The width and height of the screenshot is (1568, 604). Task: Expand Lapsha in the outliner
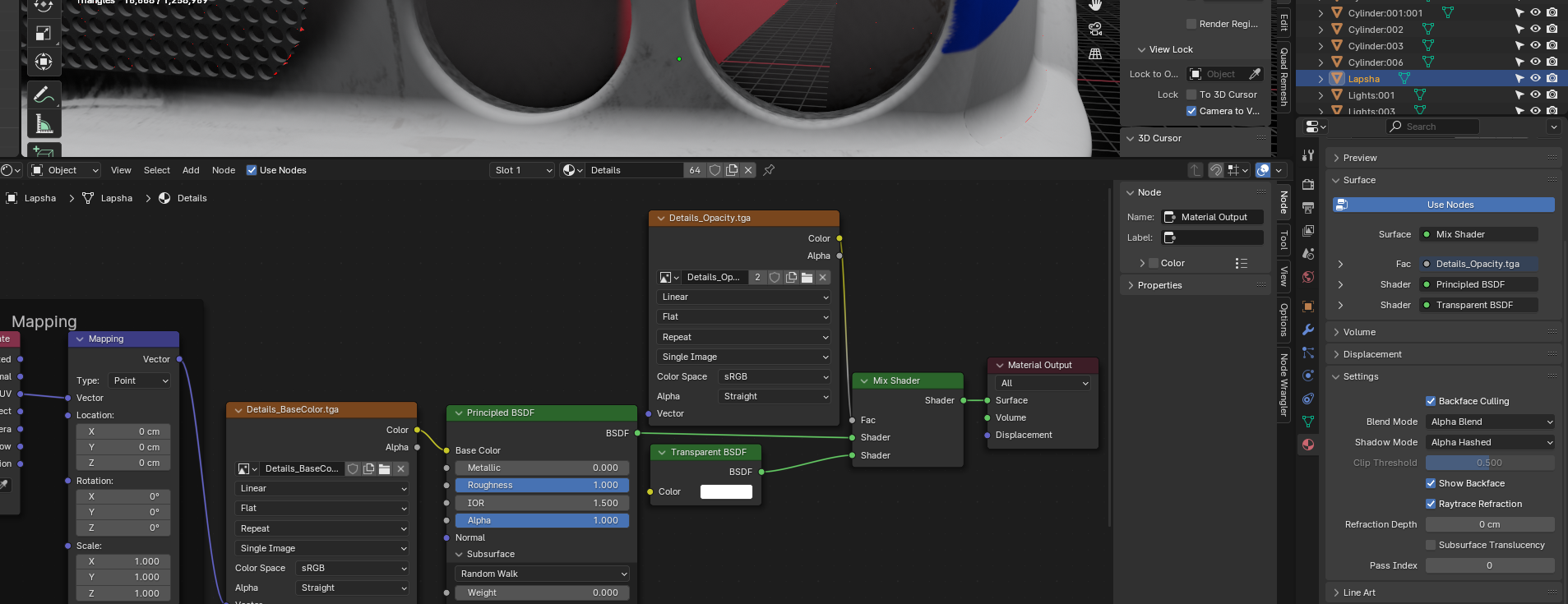click(1321, 79)
